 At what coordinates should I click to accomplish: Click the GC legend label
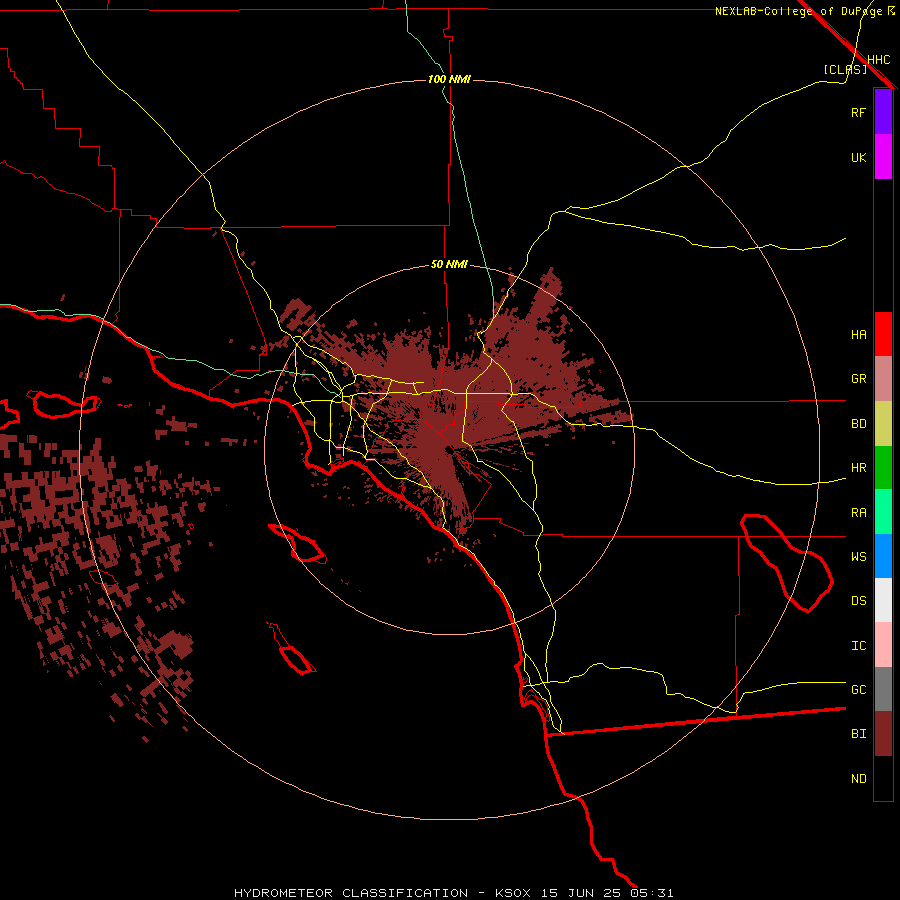858,690
